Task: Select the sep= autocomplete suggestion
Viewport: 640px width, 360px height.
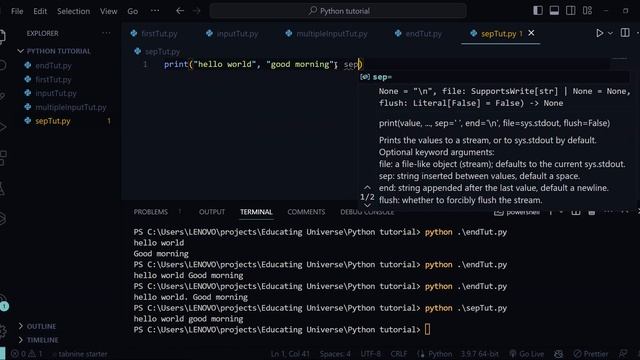Action: click(x=494, y=77)
